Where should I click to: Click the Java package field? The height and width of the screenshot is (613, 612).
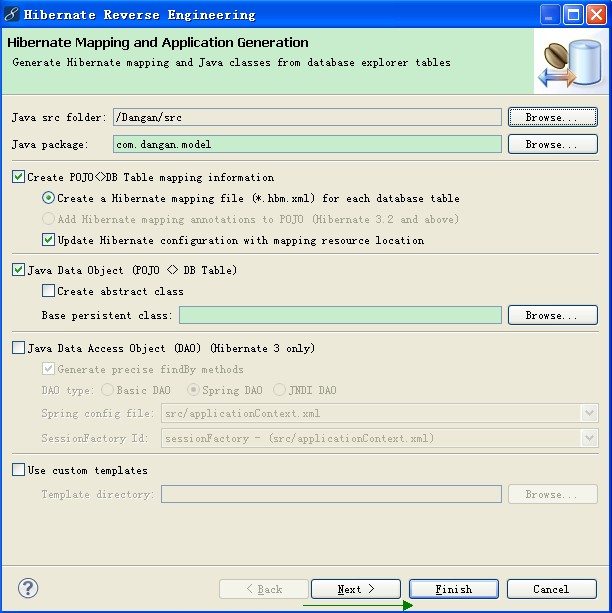point(307,144)
